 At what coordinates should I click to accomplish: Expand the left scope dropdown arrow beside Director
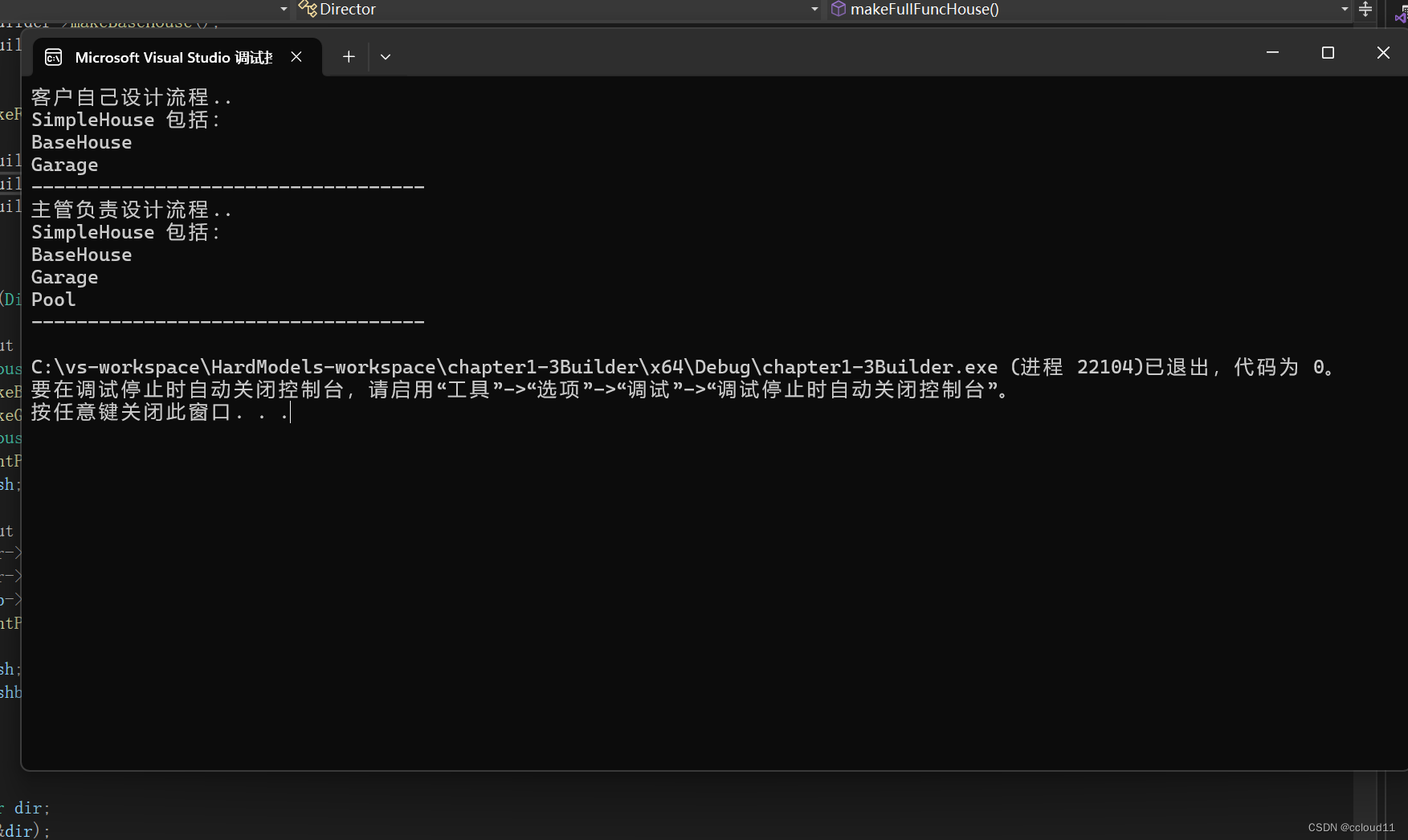284,10
